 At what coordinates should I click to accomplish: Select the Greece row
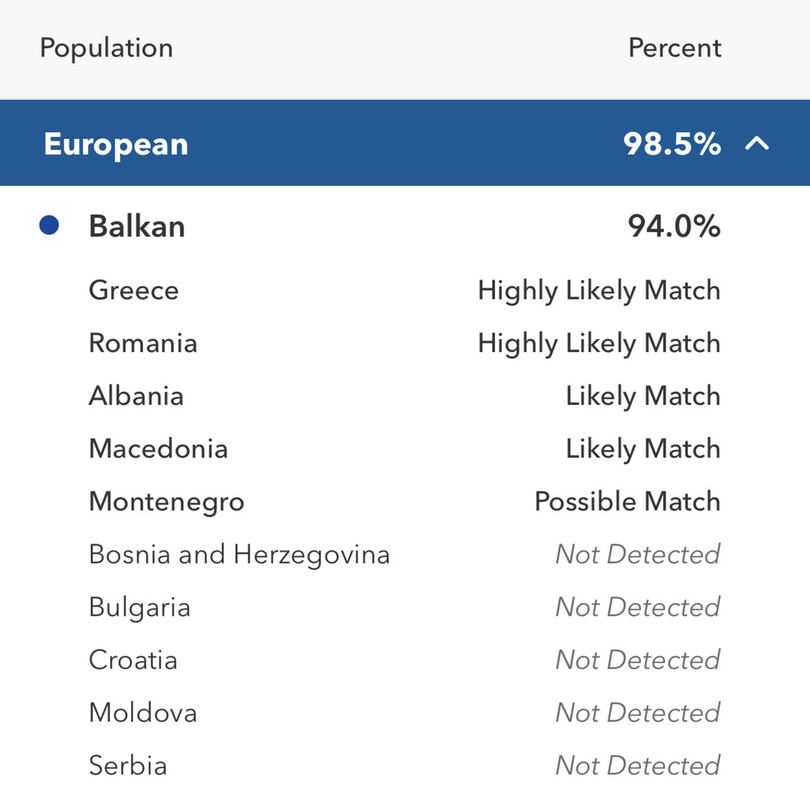(x=405, y=290)
